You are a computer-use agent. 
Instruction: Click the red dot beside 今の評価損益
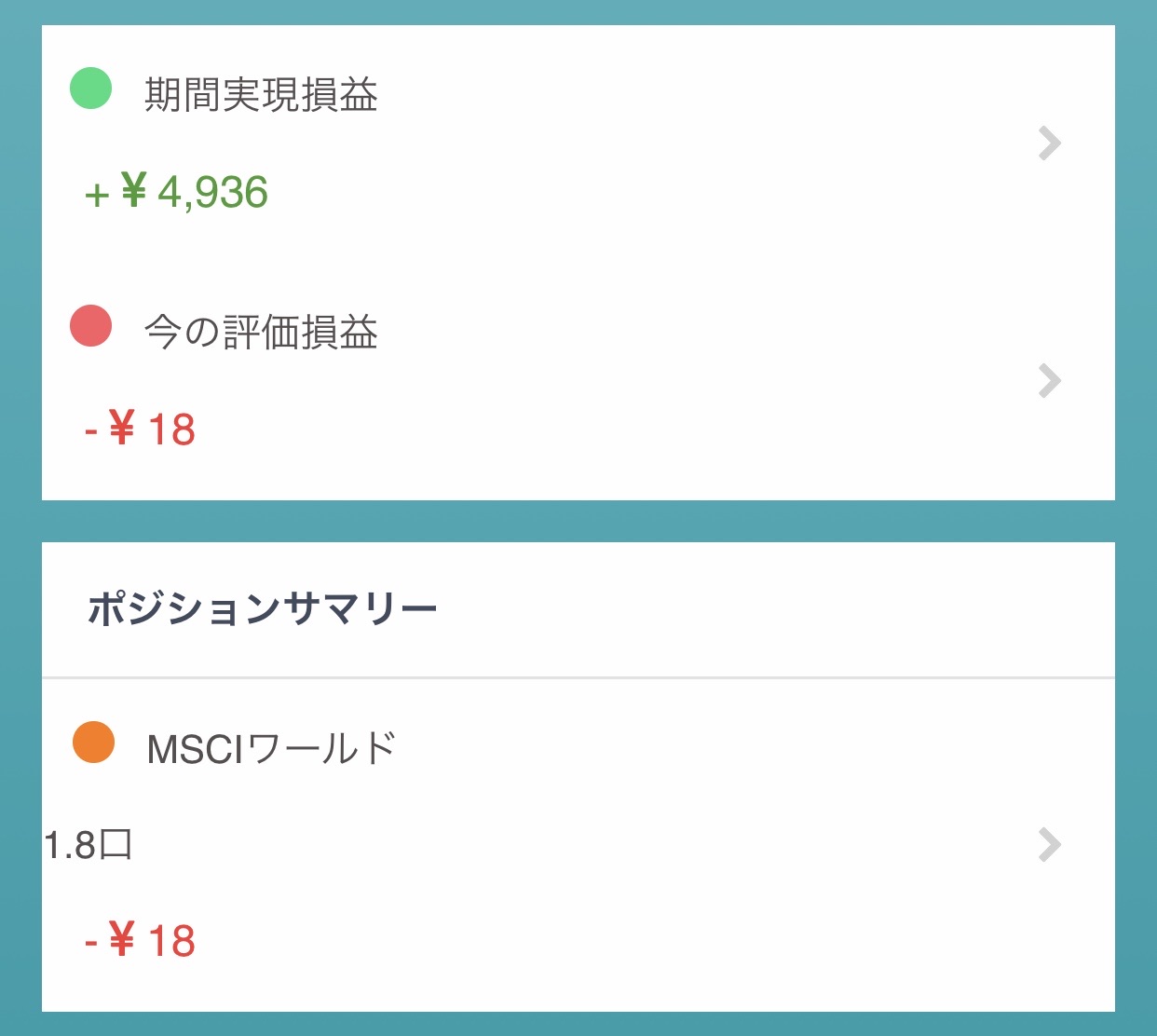click(x=91, y=326)
